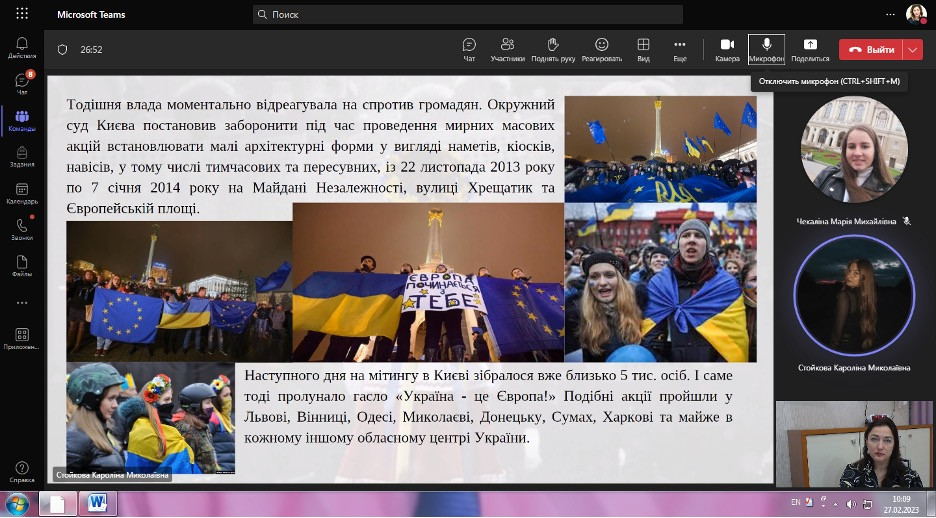Open the Вид view layout options

[643, 48]
